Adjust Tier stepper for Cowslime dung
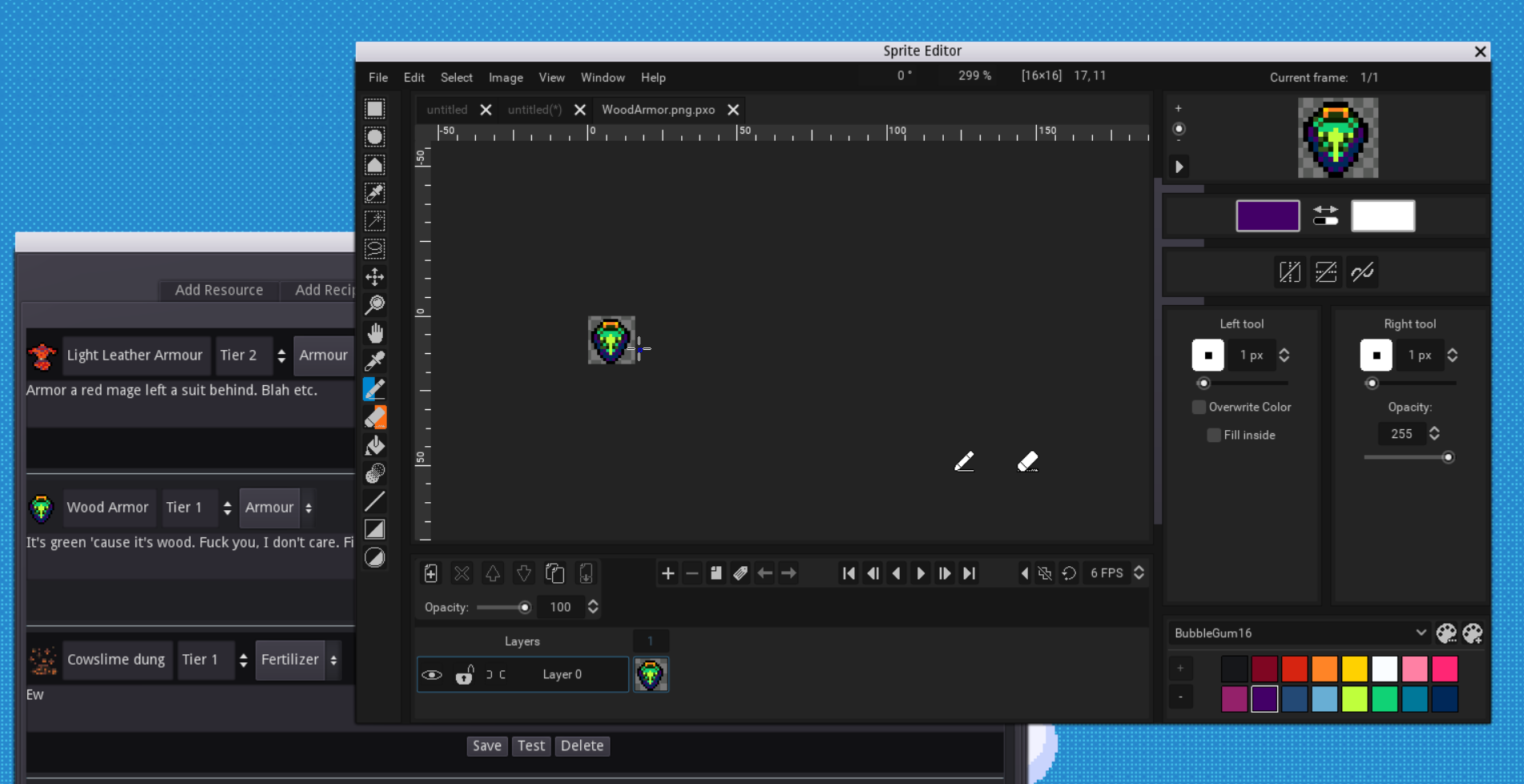 pyautogui.click(x=244, y=660)
